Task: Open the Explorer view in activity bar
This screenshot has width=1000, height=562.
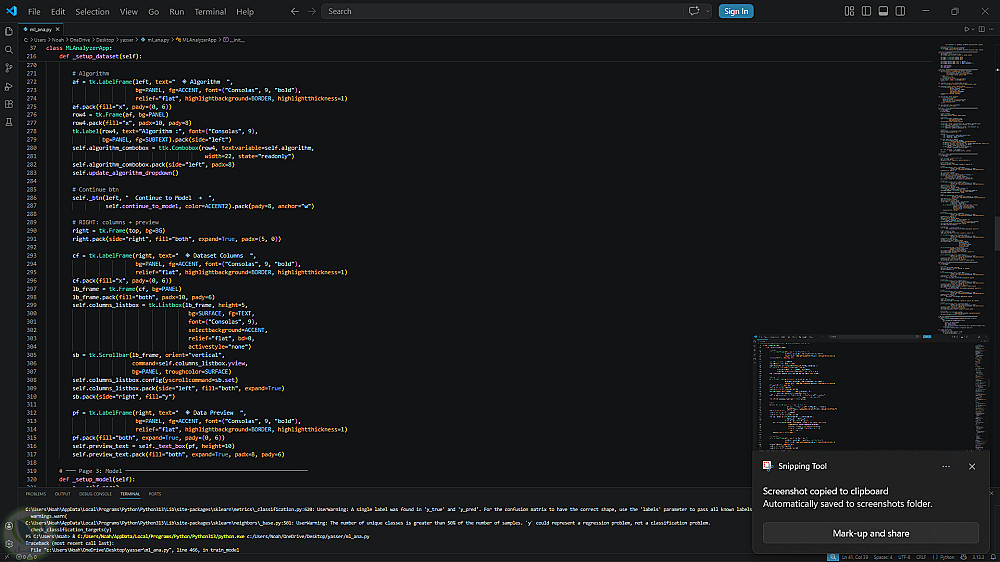Action: pos(9,30)
